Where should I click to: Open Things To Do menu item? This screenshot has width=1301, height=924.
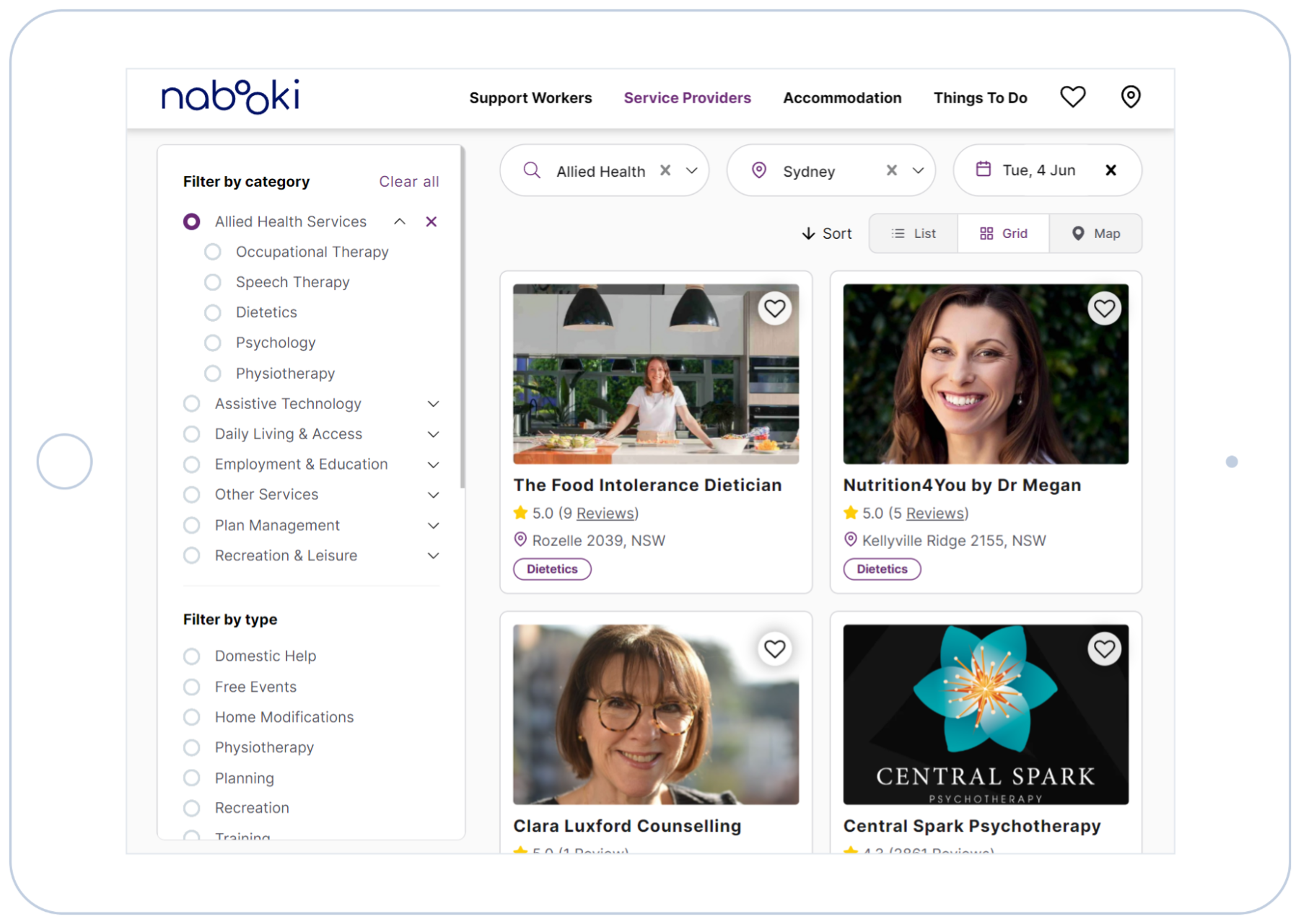pos(980,98)
